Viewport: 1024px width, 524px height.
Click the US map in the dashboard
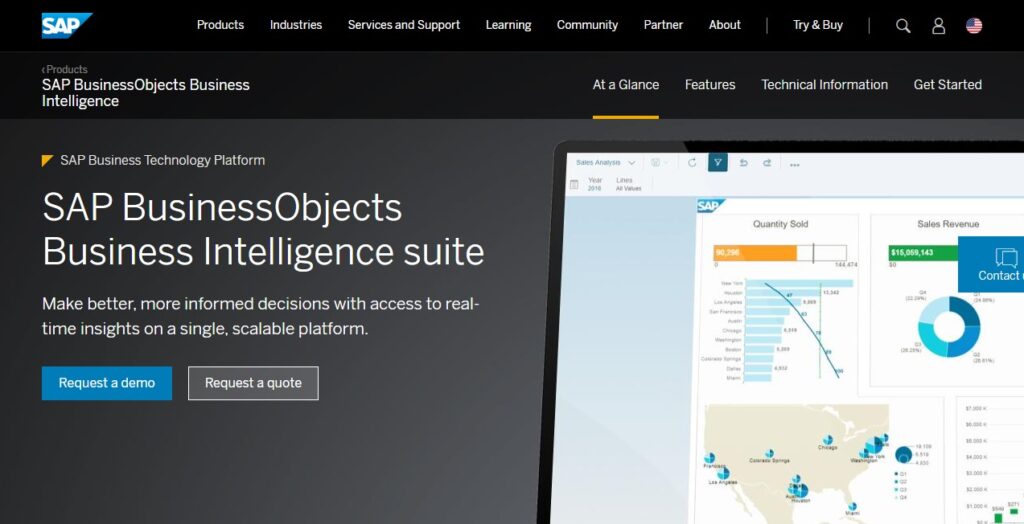(x=797, y=463)
